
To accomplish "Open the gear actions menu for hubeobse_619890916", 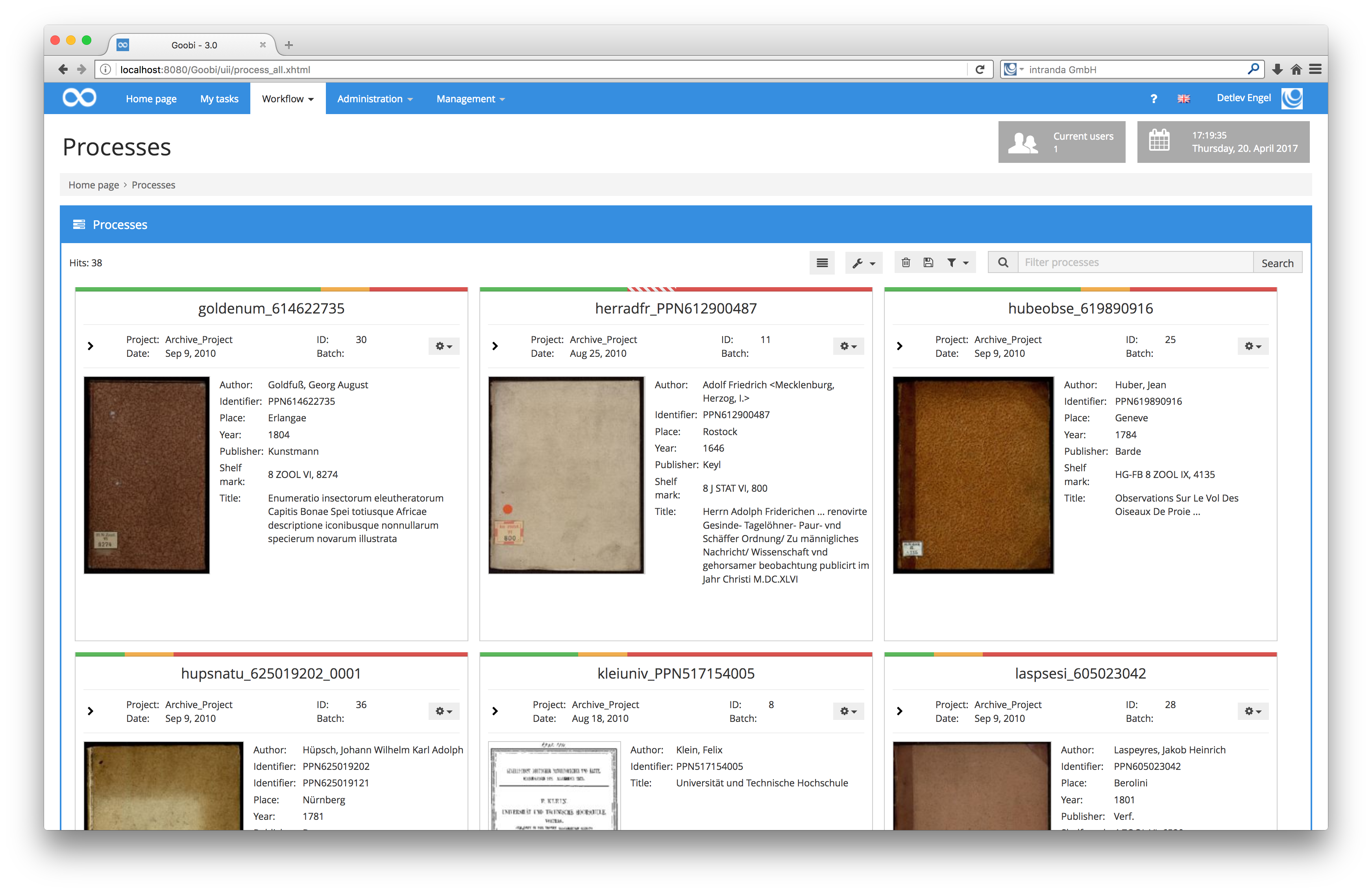I will [x=1253, y=346].
